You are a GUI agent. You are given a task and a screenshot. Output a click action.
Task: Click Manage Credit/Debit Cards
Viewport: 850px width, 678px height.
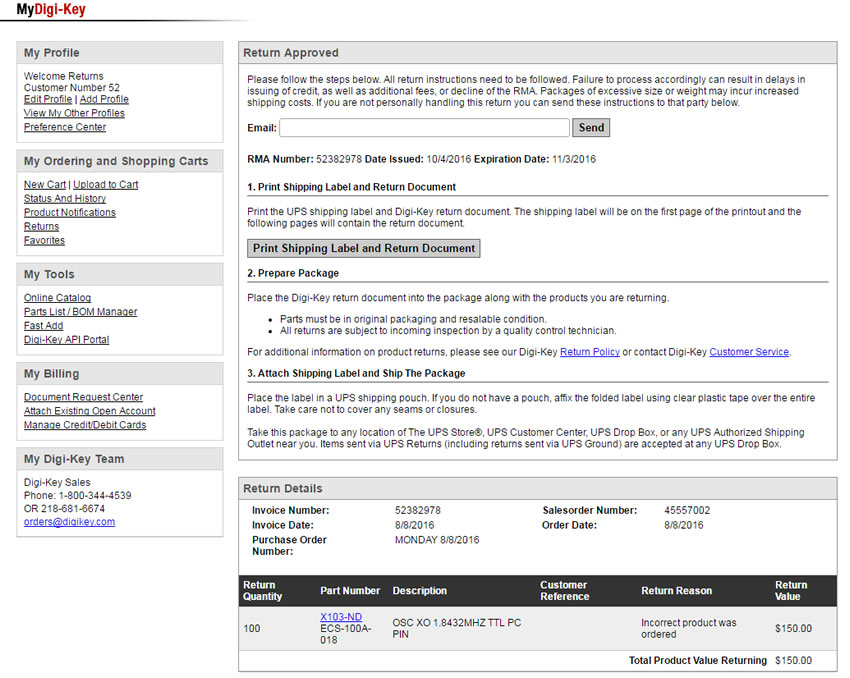coord(85,425)
